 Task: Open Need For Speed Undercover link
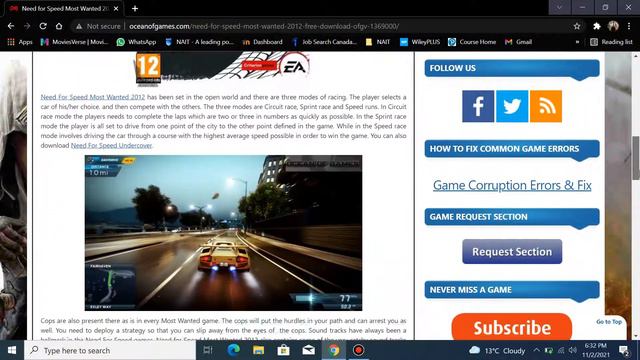111,145
